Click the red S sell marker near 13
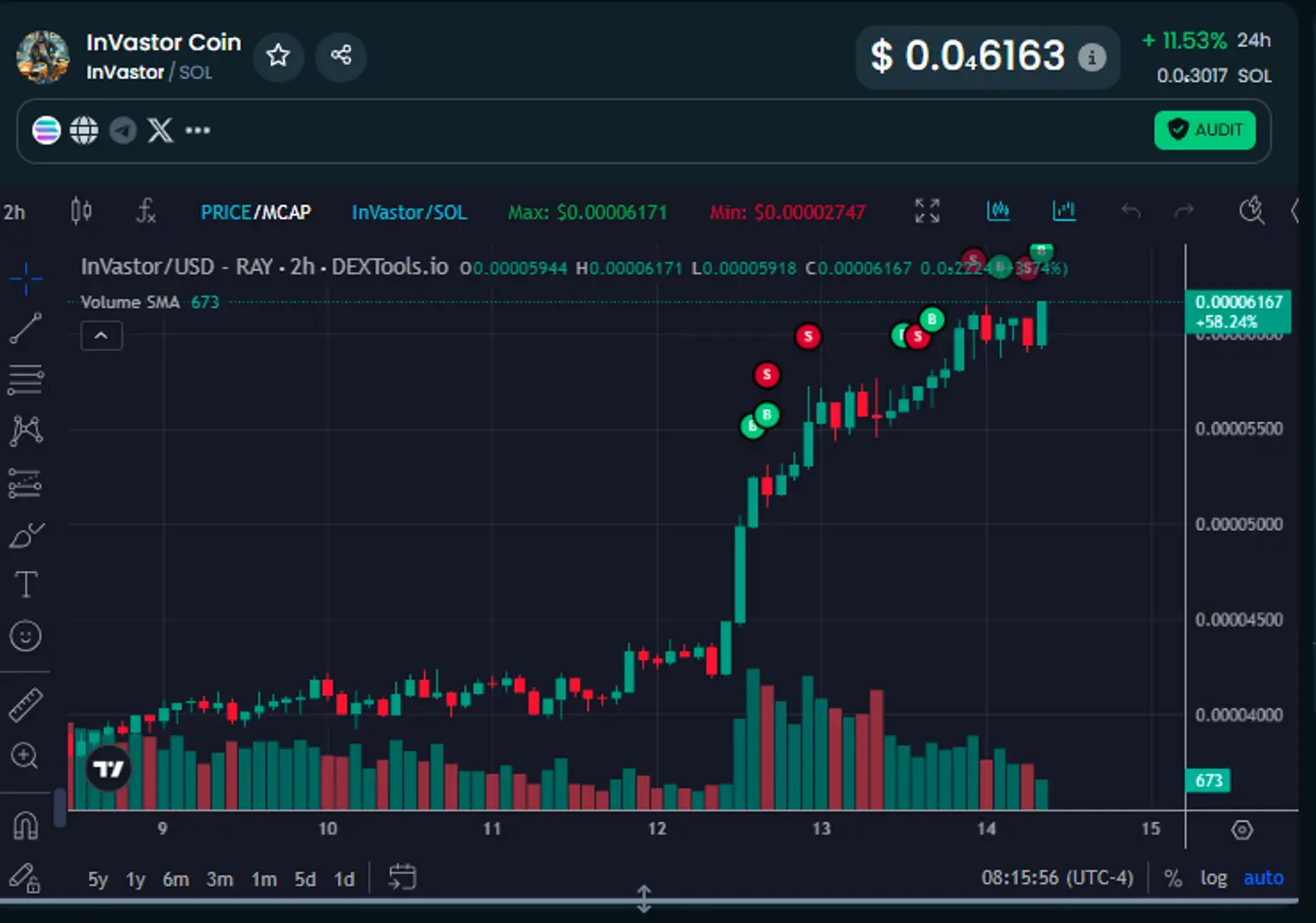This screenshot has height=923, width=1316. pyautogui.click(x=808, y=337)
